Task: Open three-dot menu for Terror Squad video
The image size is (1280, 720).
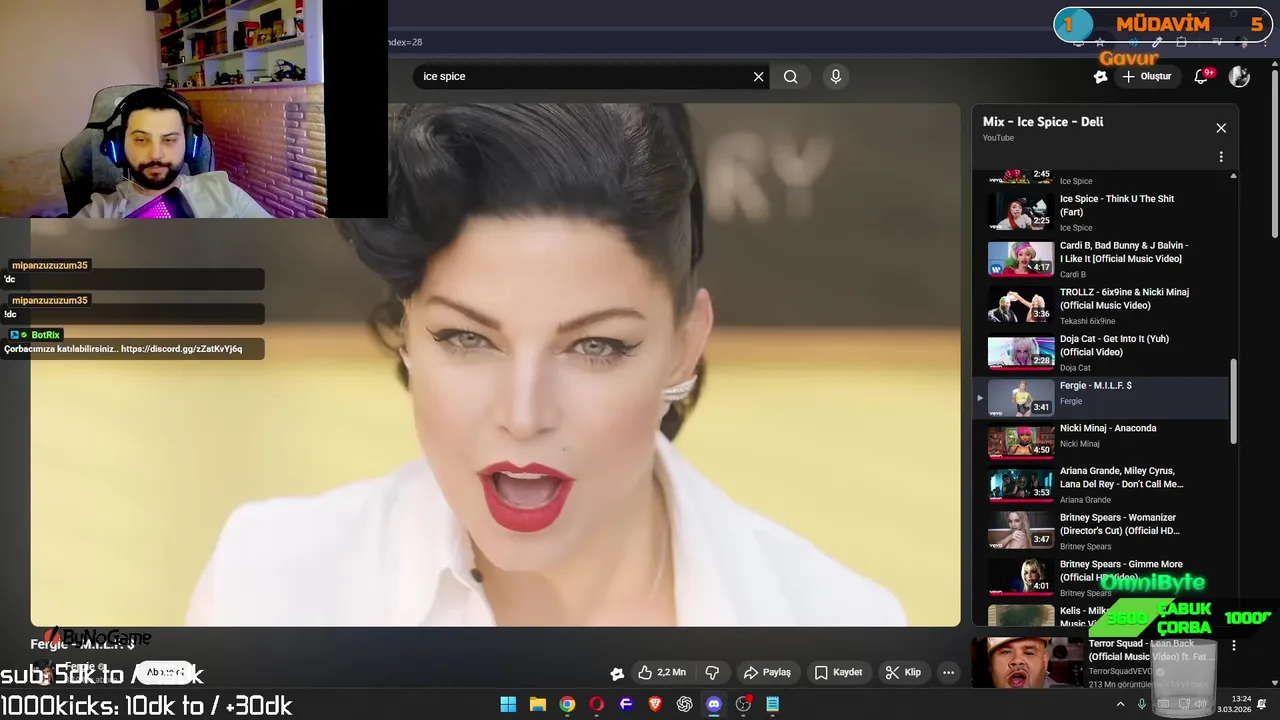Action: click(1234, 646)
